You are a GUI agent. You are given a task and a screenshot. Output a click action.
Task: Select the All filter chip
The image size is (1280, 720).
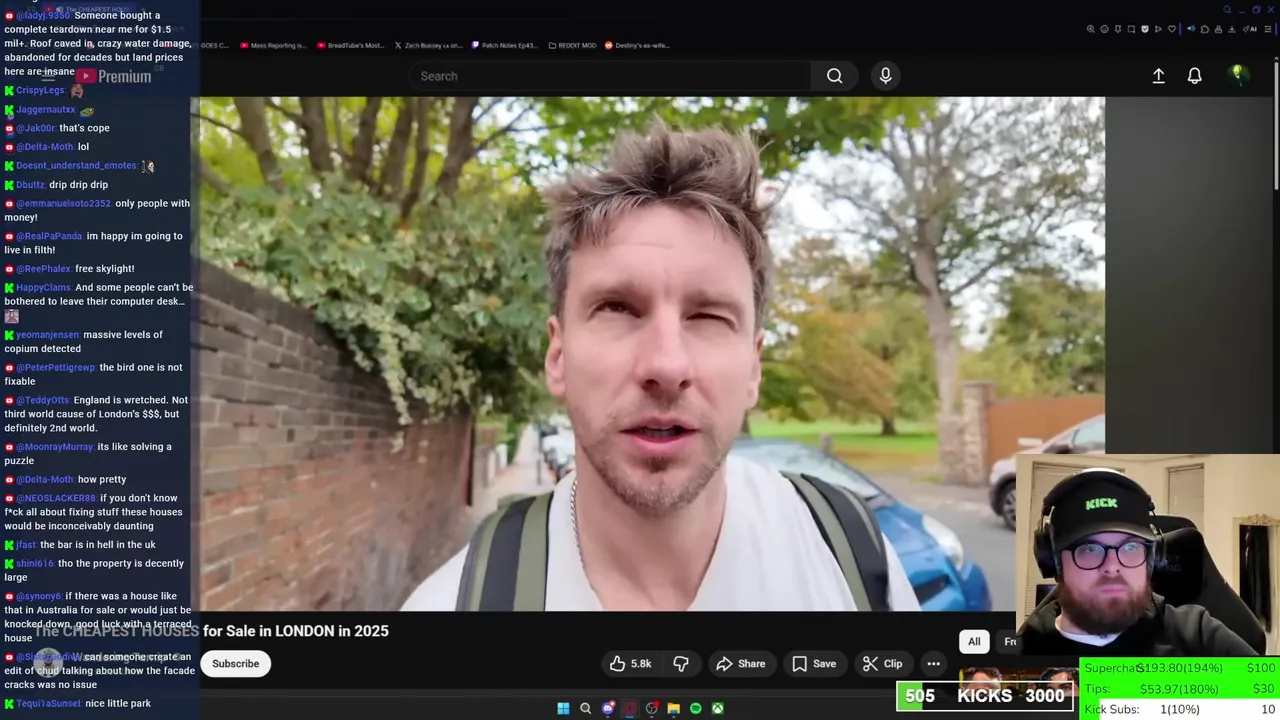click(x=974, y=642)
